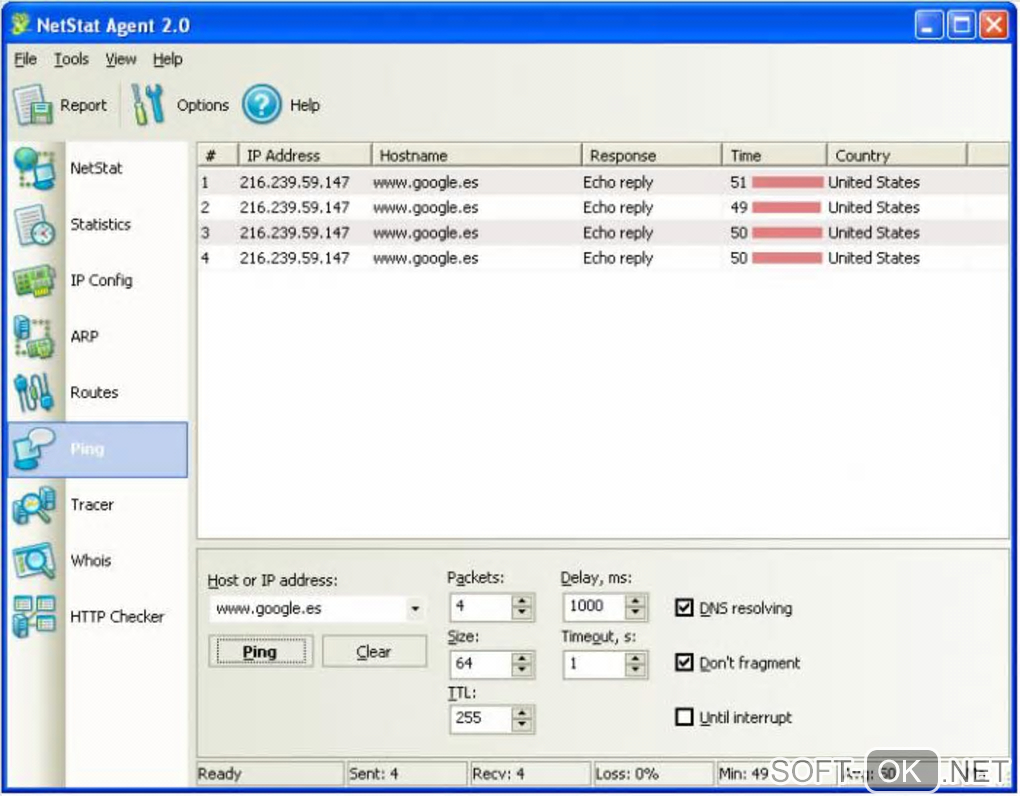The width and height of the screenshot is (1020, 796).
Task: Open the Help menu
Action: pyautogui.click(x=168, y=59)
